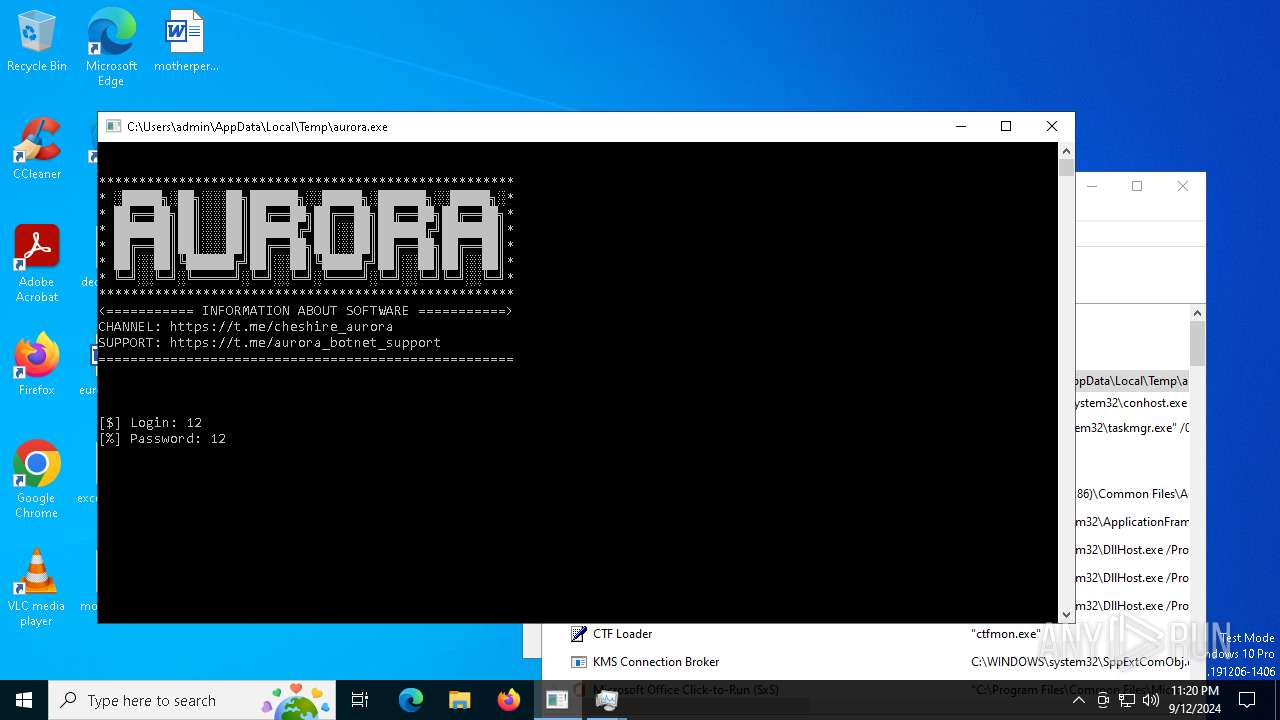The width and height of the screenshot is (1280, 720).
Task: Launch CCleaner from the desktop
Action: tap(37, 150)
